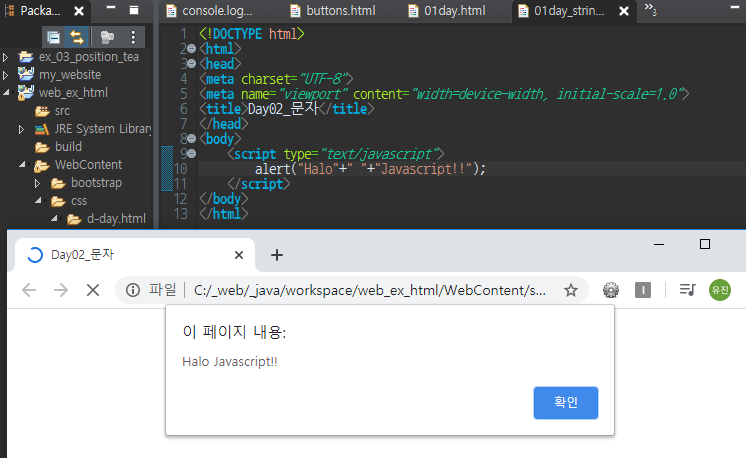Bookmark this page with the star
Image resolution: width=746 pixels, height=458 pixels.
click(571, 290)
